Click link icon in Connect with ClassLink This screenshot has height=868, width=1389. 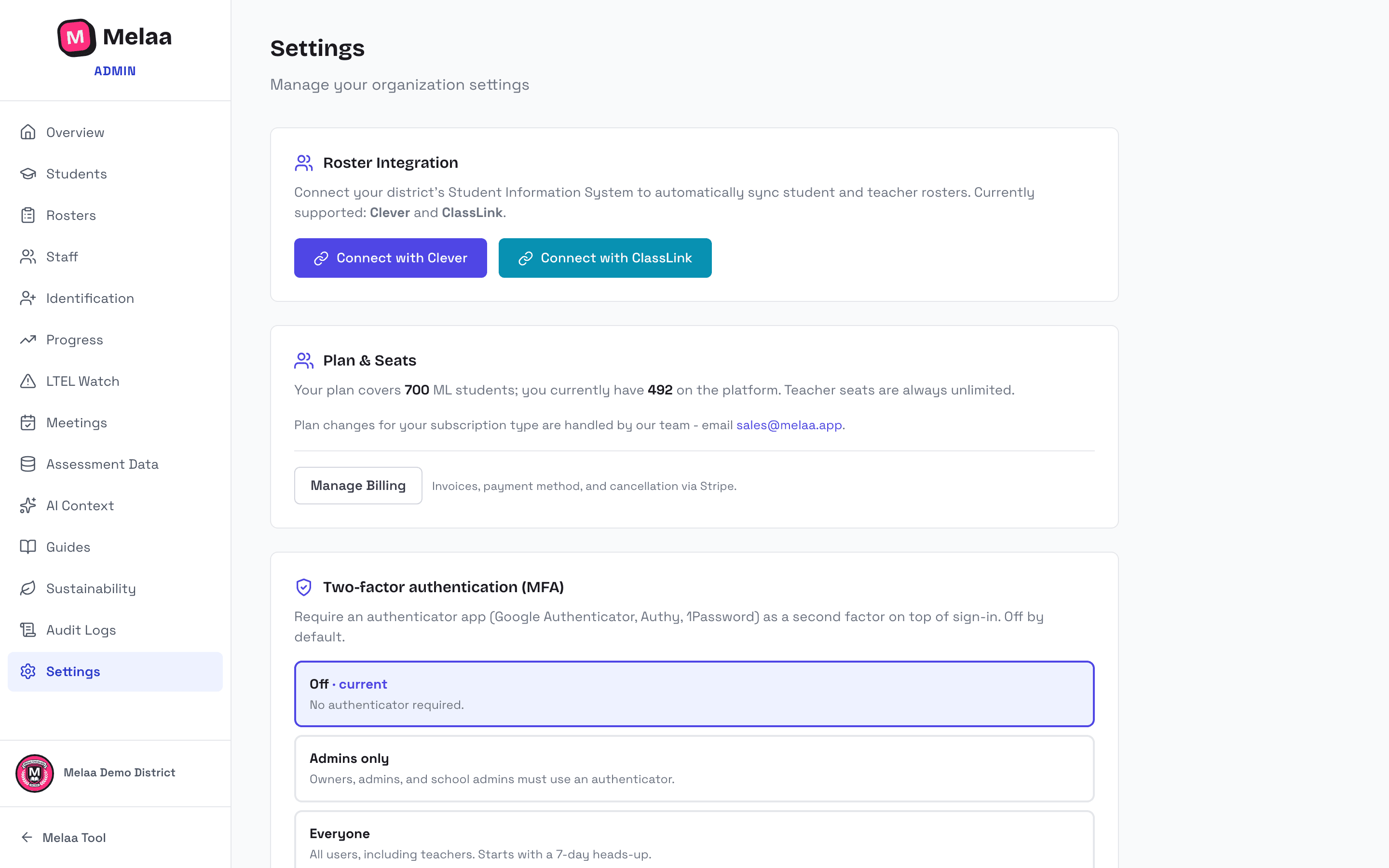(x=525, y=258)
